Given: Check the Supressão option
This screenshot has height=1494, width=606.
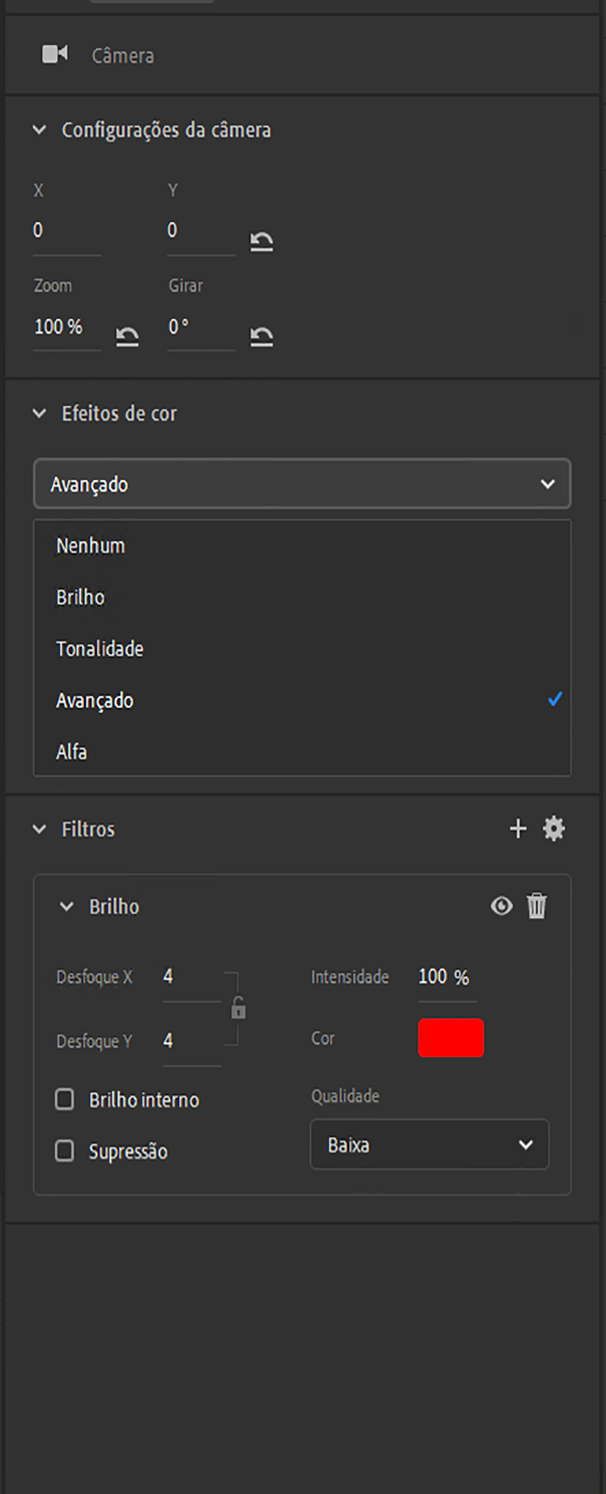Looking at the screenshot, I should tap(64, 1151).
